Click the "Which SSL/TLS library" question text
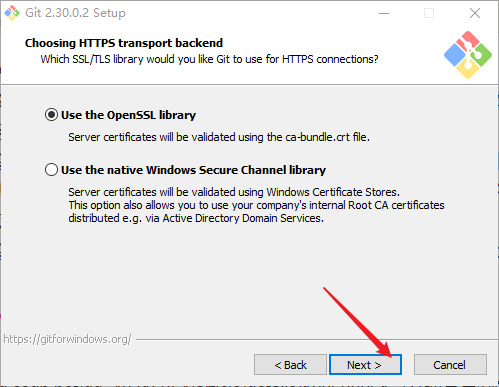This screenshot has width=499, height=387. click(210, 59)
